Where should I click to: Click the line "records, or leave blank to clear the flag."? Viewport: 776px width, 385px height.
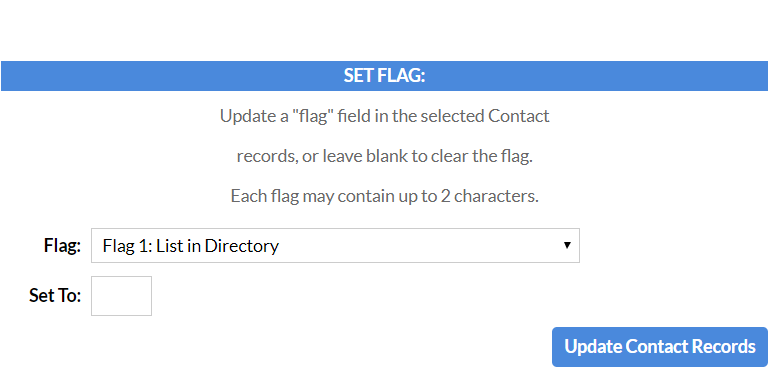pyautogui.click(x=385, y=156)
